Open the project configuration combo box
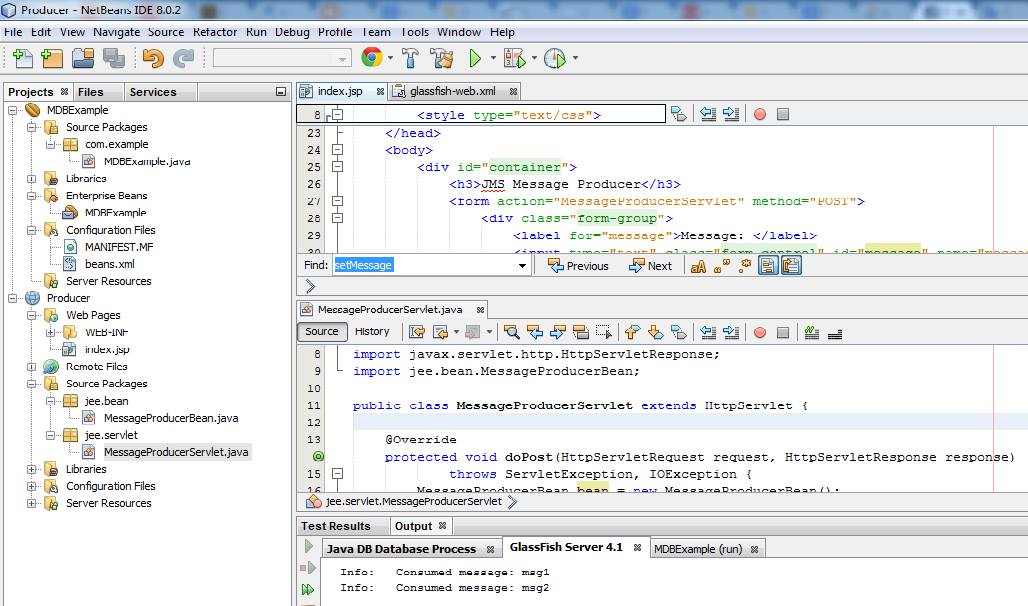 (283, 58)
